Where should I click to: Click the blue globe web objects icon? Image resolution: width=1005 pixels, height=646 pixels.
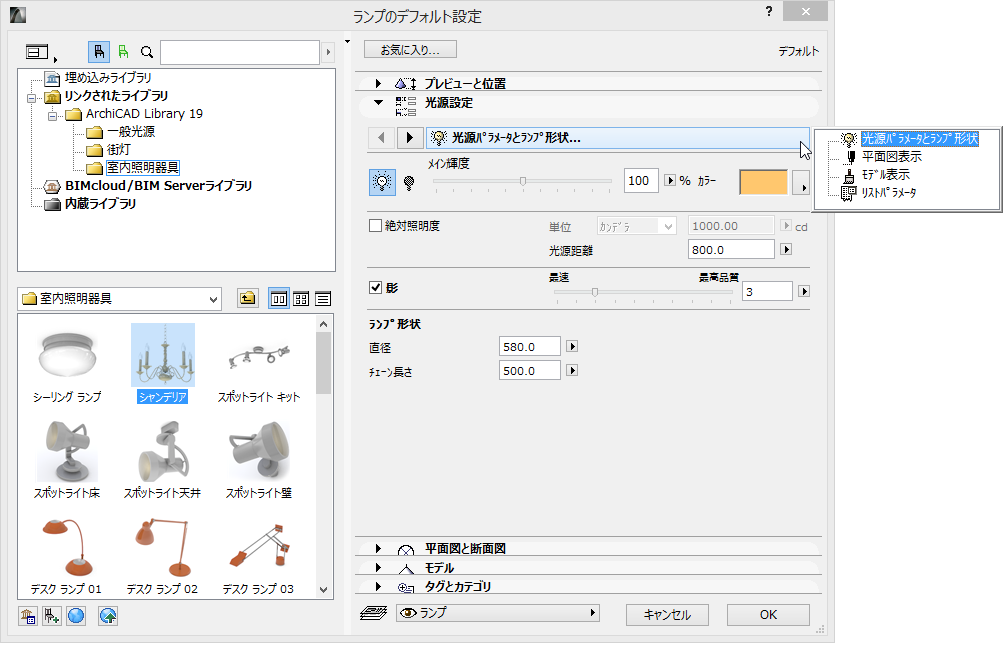pyautogui.click(x=76, y=616)
